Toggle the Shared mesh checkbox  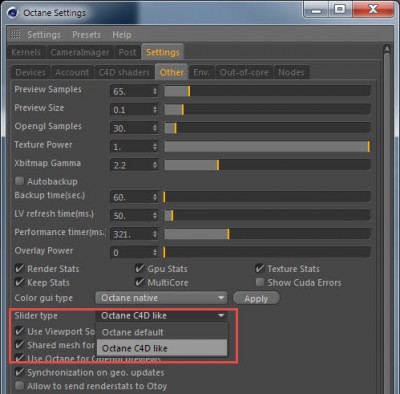(20, 345)
